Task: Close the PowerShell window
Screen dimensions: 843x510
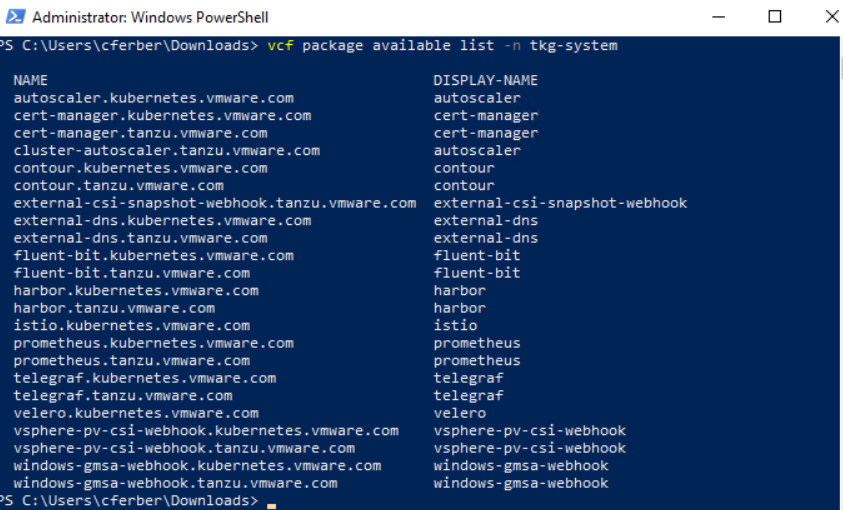Action: click(830, 17)
